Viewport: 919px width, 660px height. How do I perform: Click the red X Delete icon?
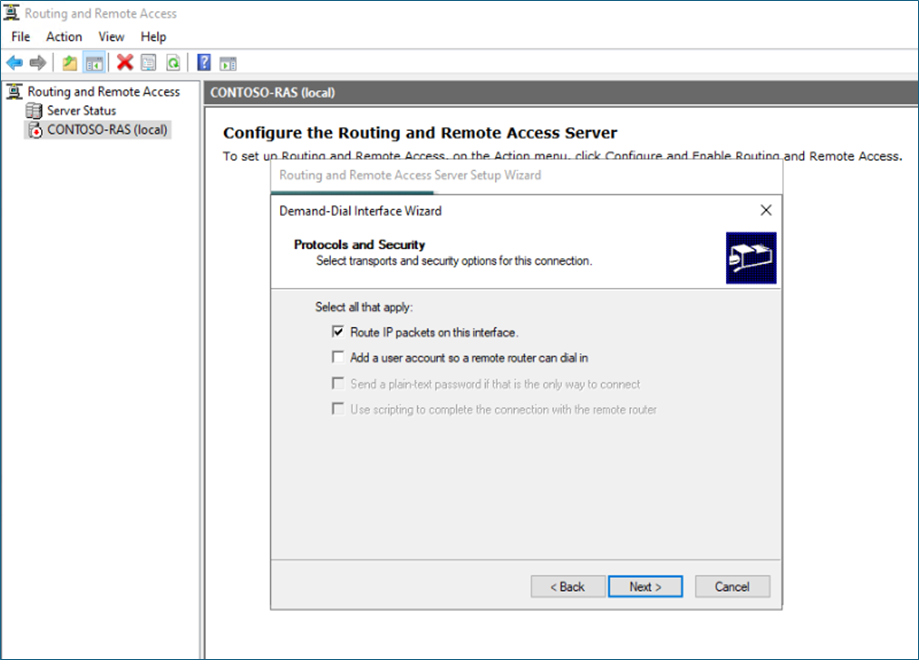pyautogui.click(x=125, y=63)
